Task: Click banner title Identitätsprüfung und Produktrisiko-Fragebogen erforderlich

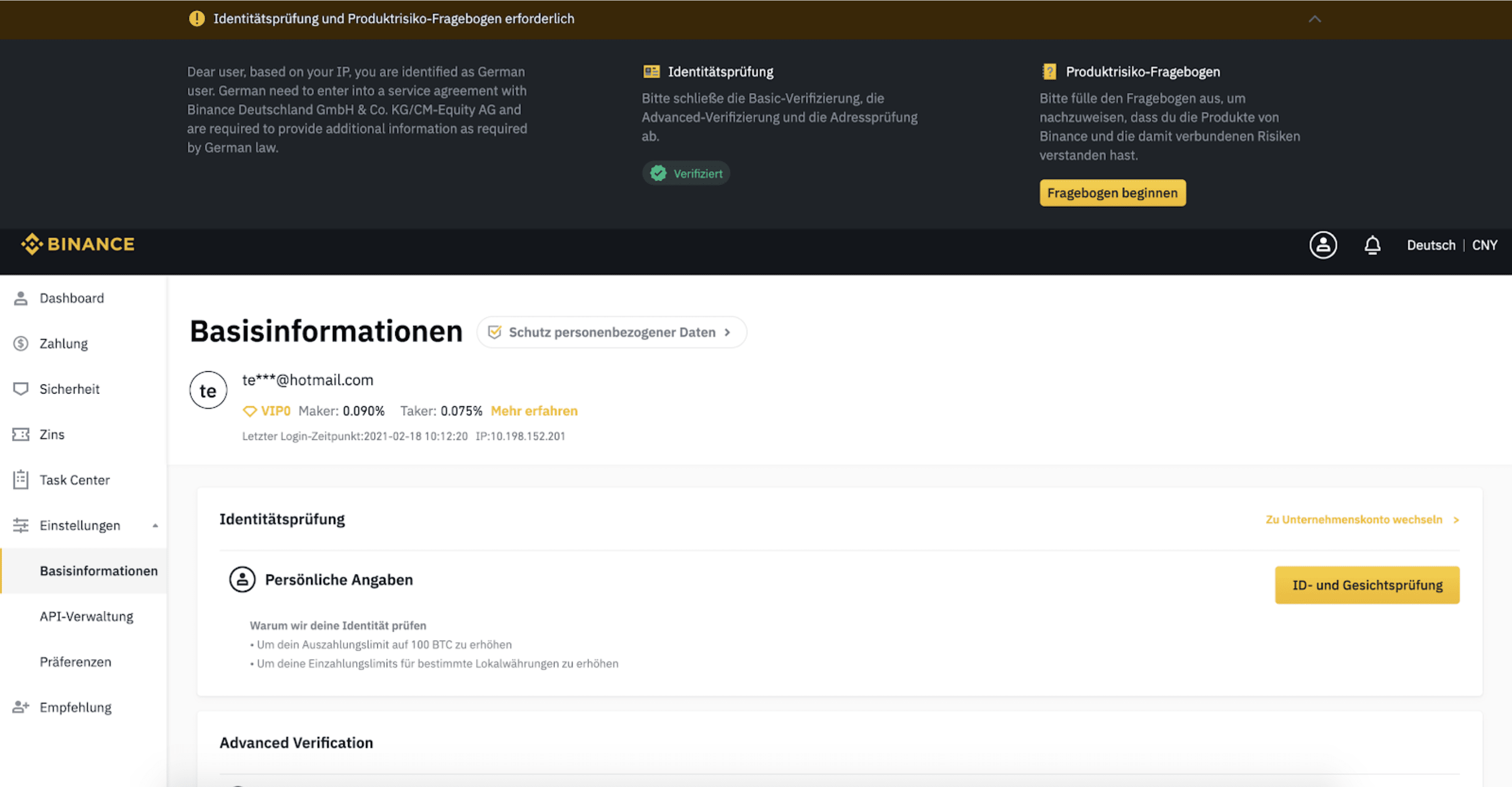Action: pyautogui.click(x=393, y=18)
